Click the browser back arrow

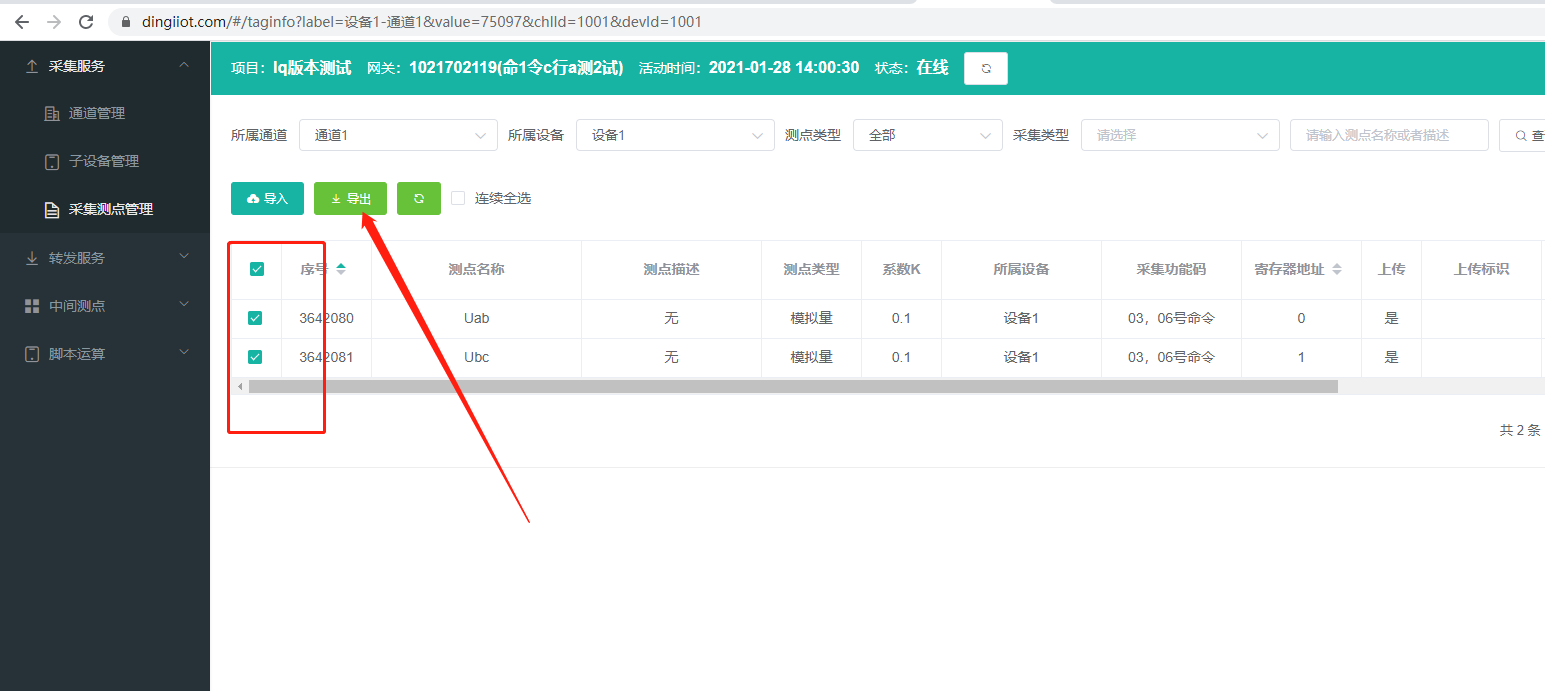pos(22,21)
